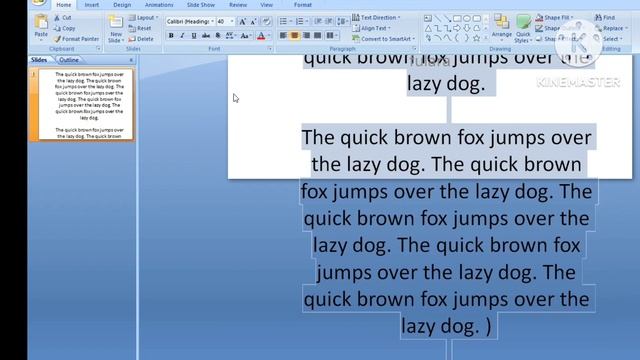Viewport: 640px width, 360px height.
Task: Open the font size 40 dropdown
Action: coord(232,21)
